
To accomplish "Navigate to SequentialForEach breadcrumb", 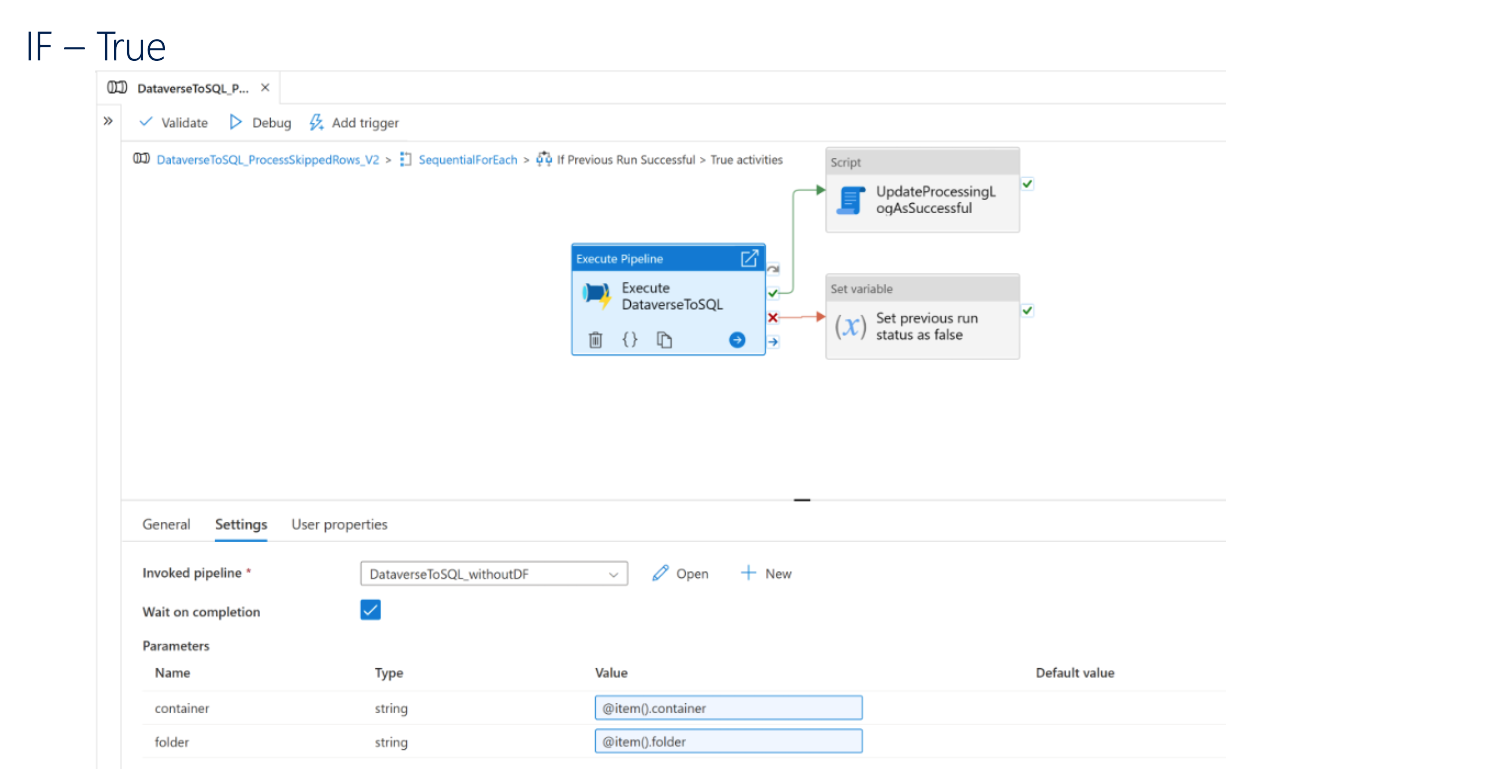I will (468, 160).
